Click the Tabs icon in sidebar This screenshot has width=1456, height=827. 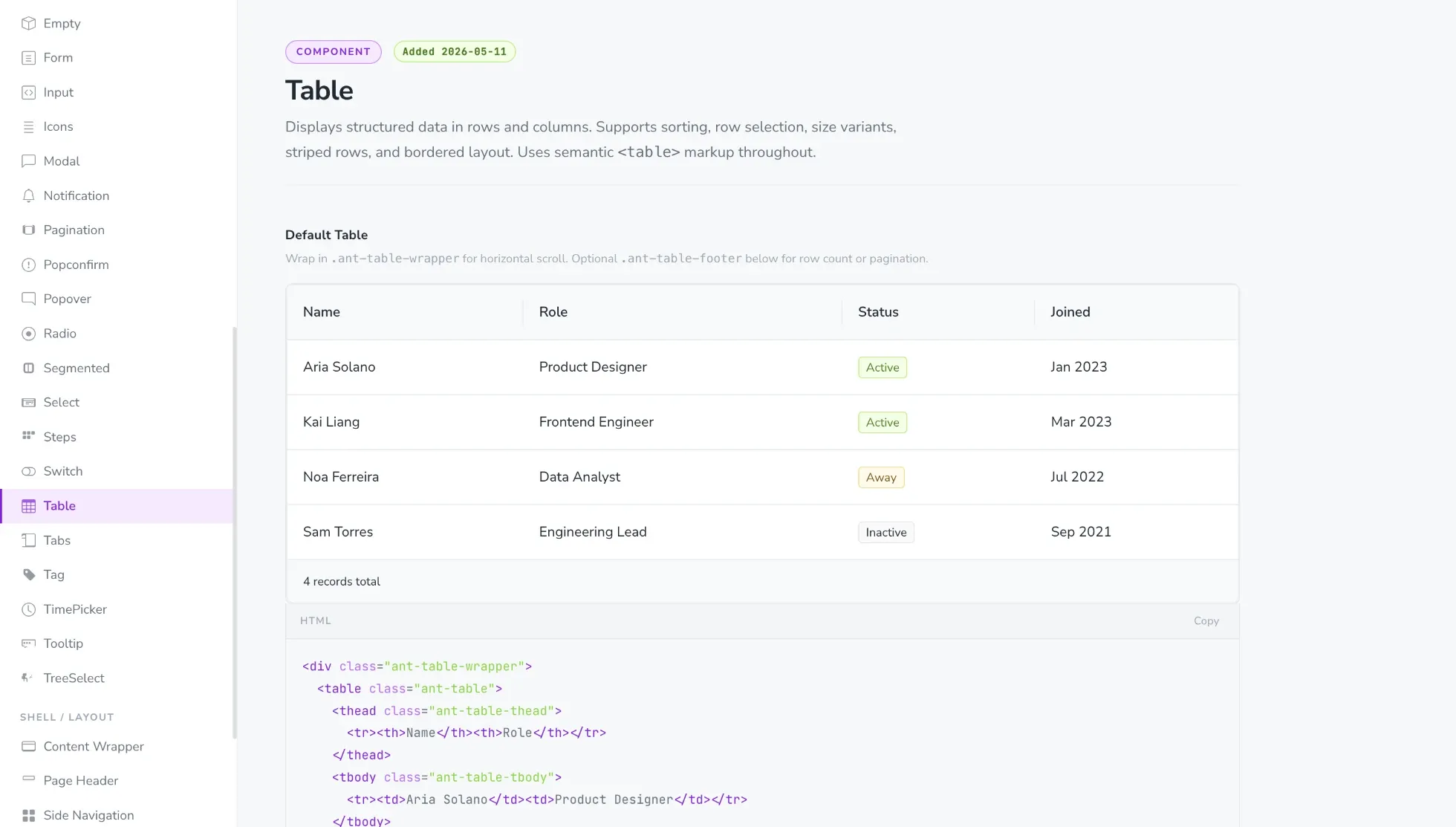coord(28,540)
